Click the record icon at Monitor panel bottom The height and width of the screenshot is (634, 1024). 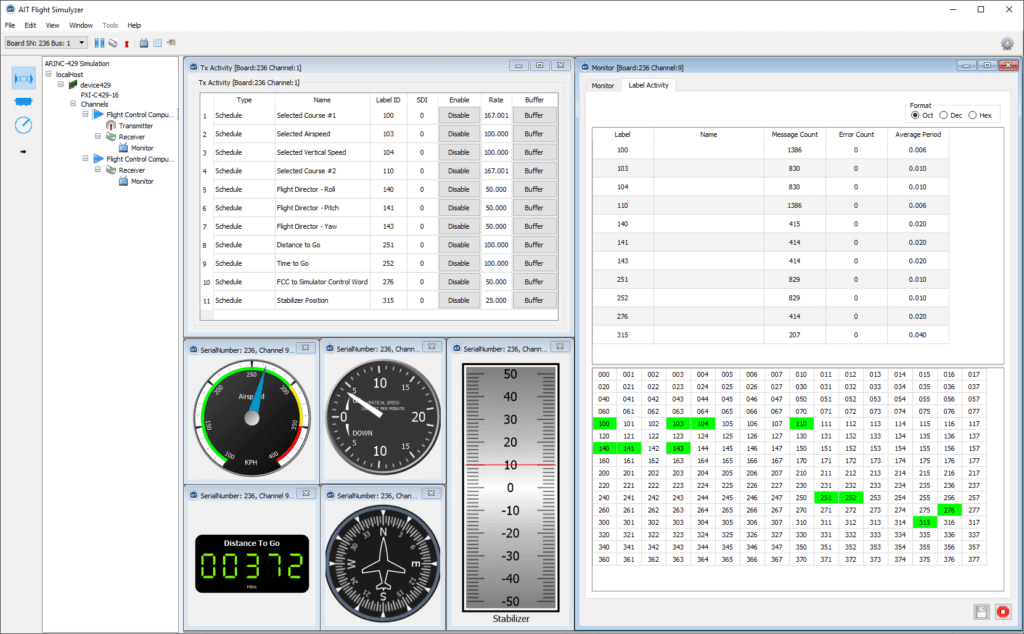1003,612
